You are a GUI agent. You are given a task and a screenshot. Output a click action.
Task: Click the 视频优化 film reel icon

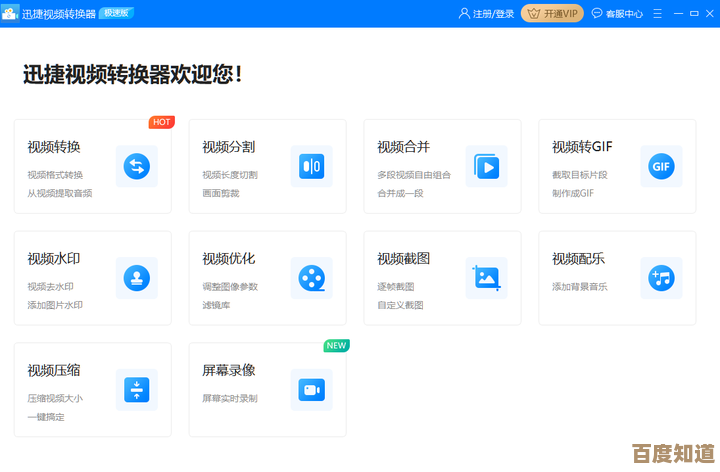[x=312, y=278]
